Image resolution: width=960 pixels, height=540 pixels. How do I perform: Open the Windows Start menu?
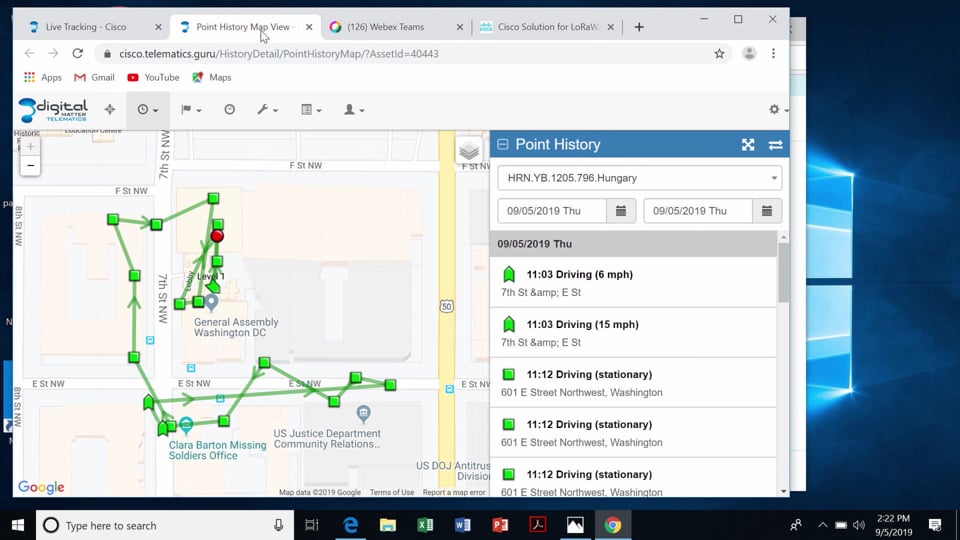tap(18, 525)
